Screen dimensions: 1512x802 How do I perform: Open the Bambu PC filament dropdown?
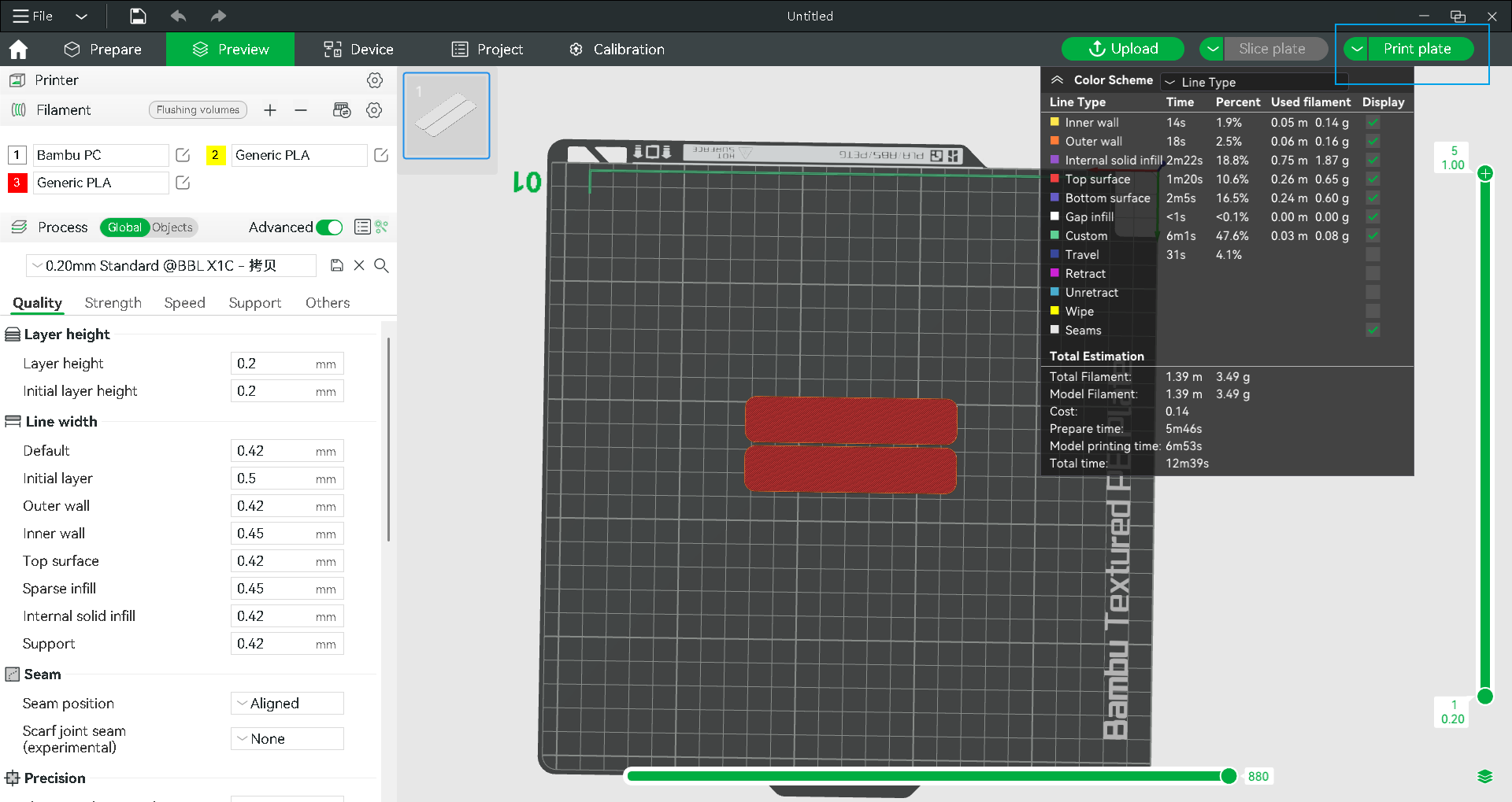click(x=99, y=155)
